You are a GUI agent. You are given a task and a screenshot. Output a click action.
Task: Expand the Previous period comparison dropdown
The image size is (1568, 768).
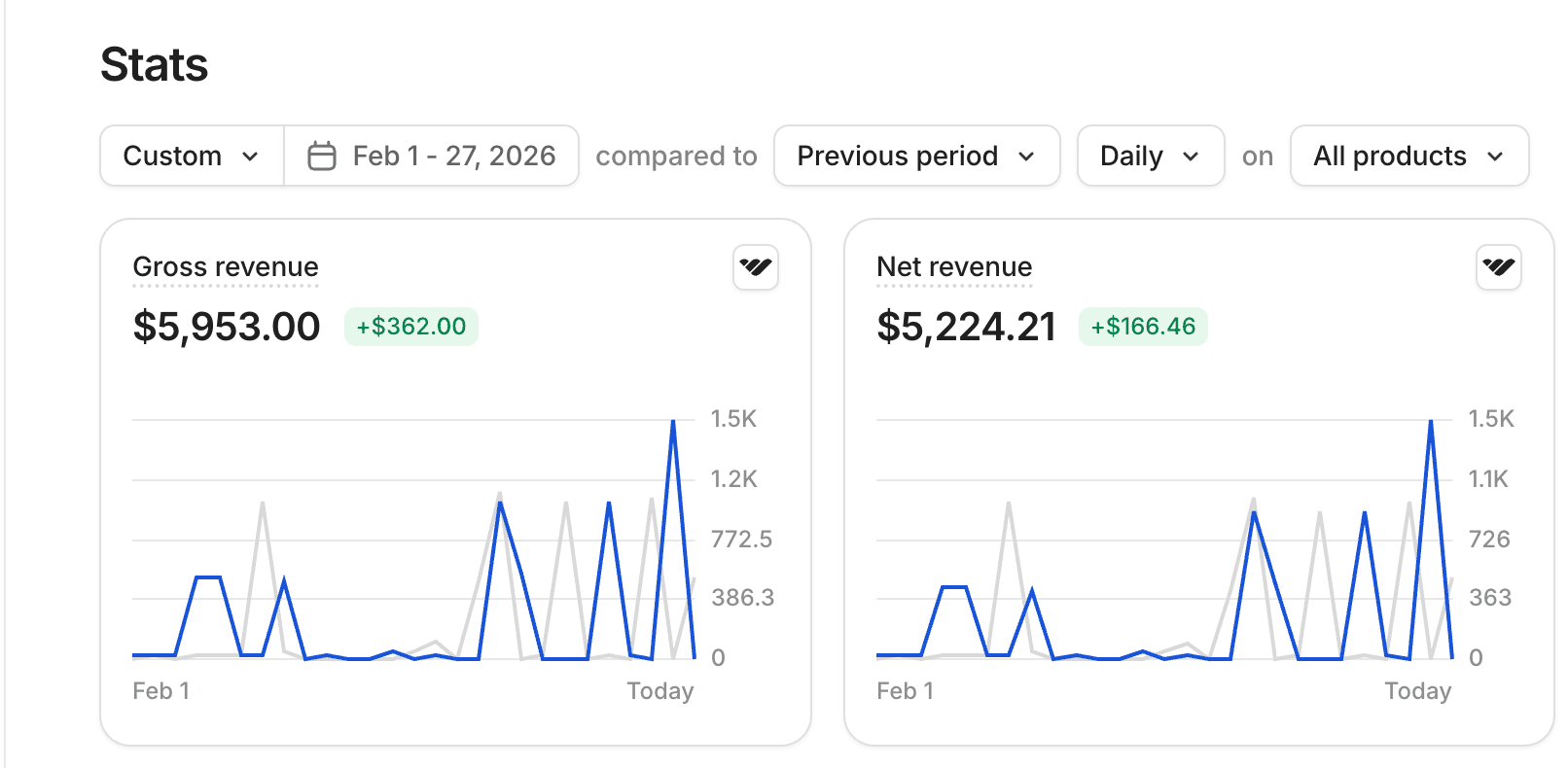coord(915,156)
